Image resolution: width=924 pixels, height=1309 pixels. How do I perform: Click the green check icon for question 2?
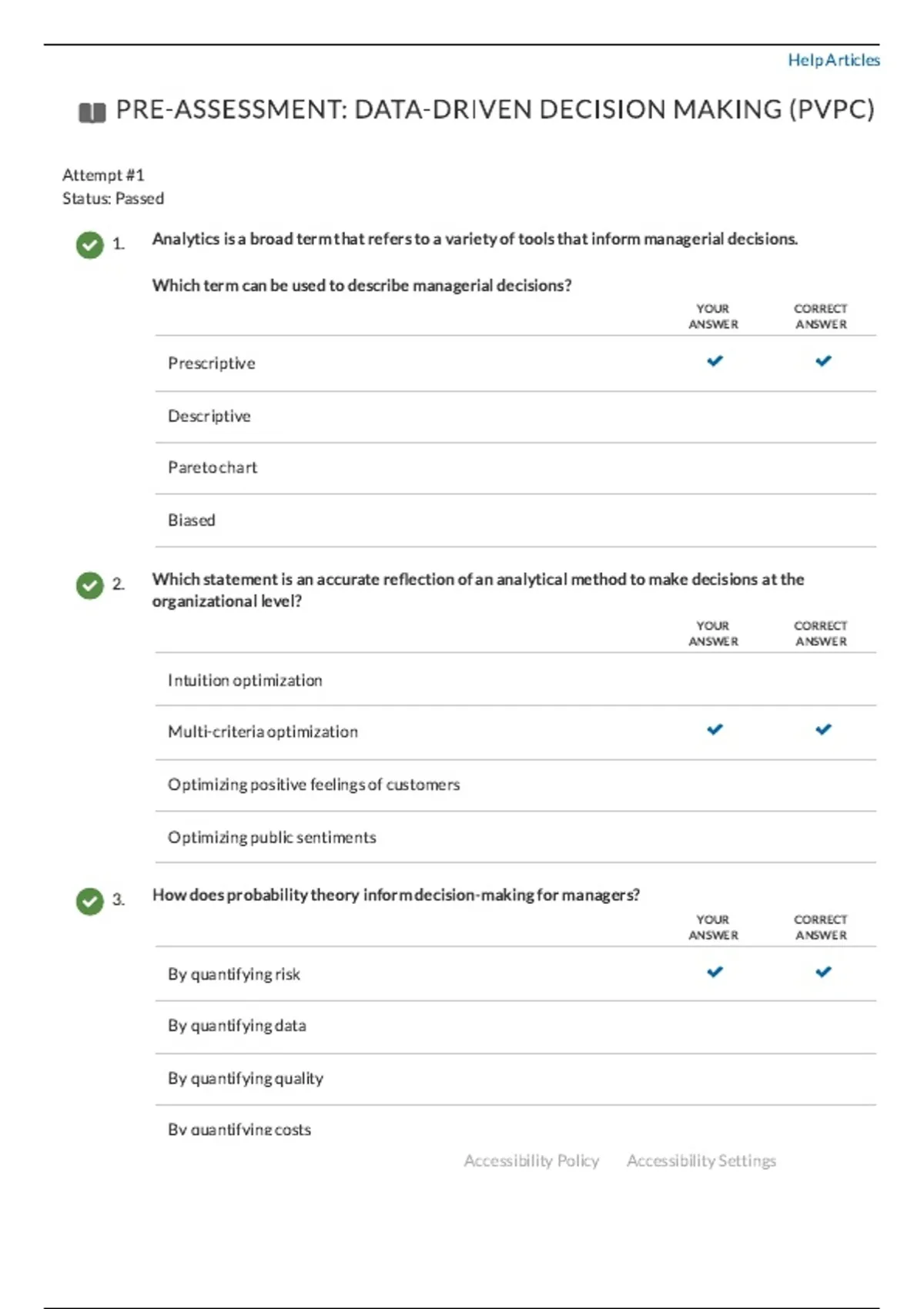tap(89, 585)
